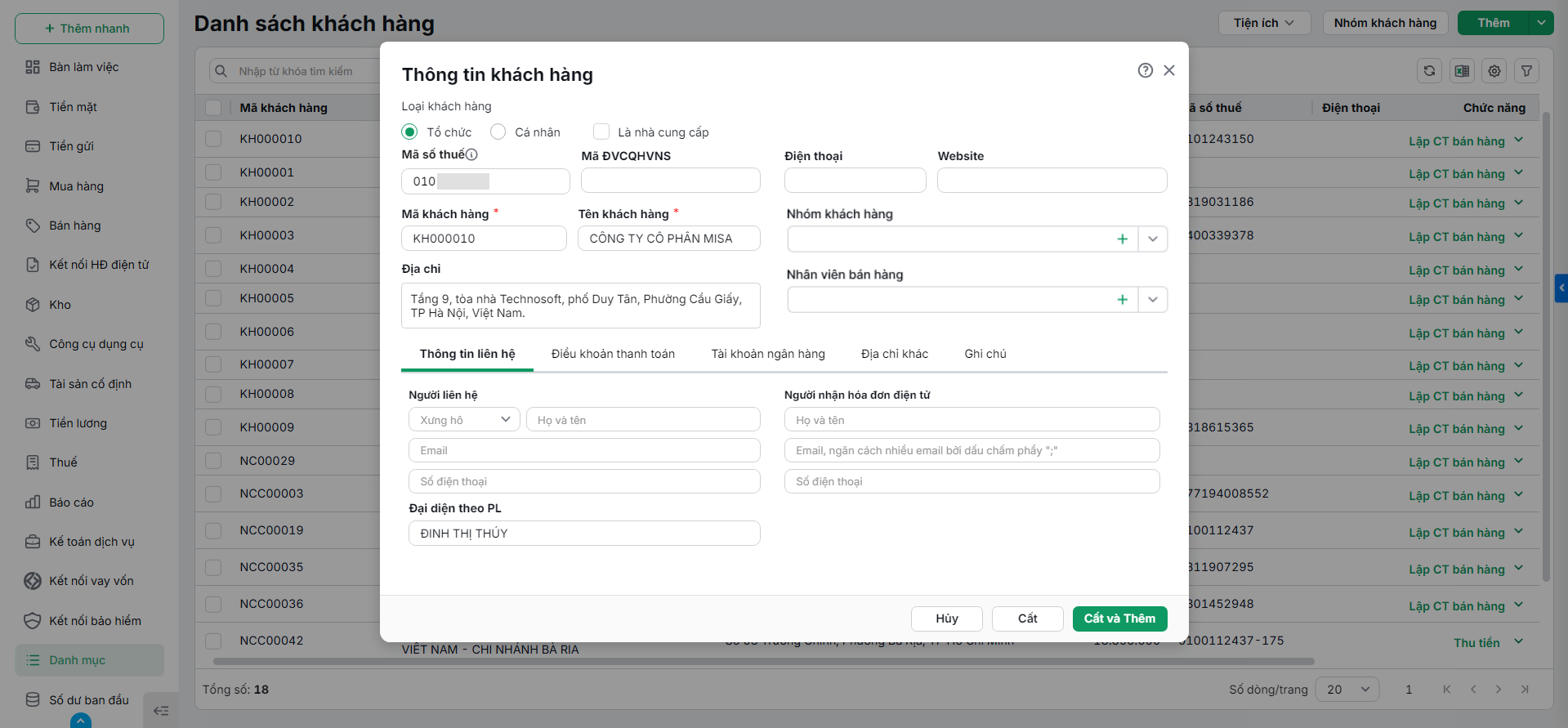Click the Cất button
This screenshot has width=1568, height=728.
pyautogui.click(x=1028, y=619)
